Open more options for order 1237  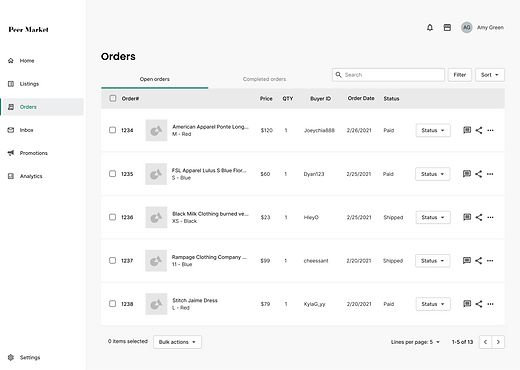(x=490, y=261)
